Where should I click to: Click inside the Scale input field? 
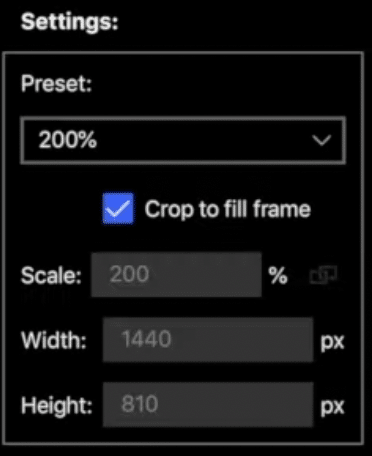(176, 275)
